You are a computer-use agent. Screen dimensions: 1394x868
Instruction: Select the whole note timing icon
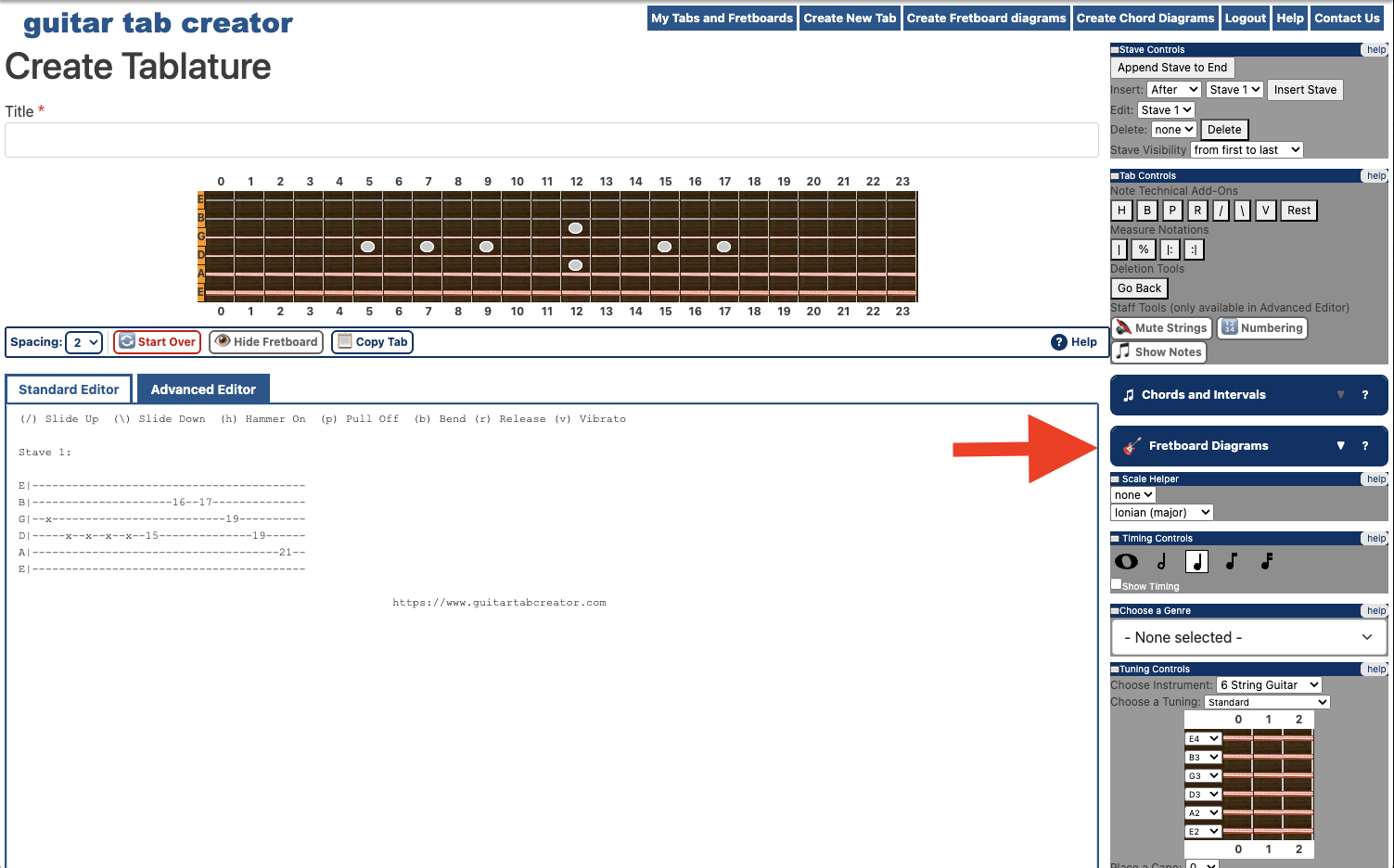(x=1126, y=562)
